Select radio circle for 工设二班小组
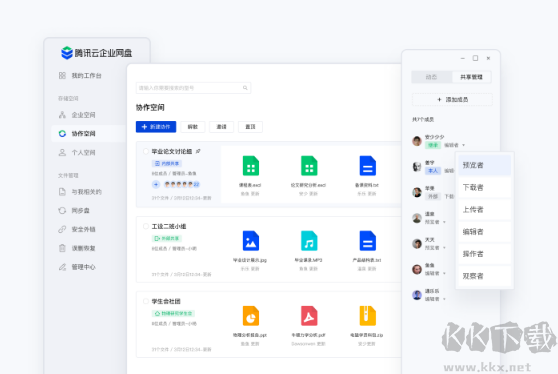The height and width of the screenshot is (374, 558). coord(146,226)
